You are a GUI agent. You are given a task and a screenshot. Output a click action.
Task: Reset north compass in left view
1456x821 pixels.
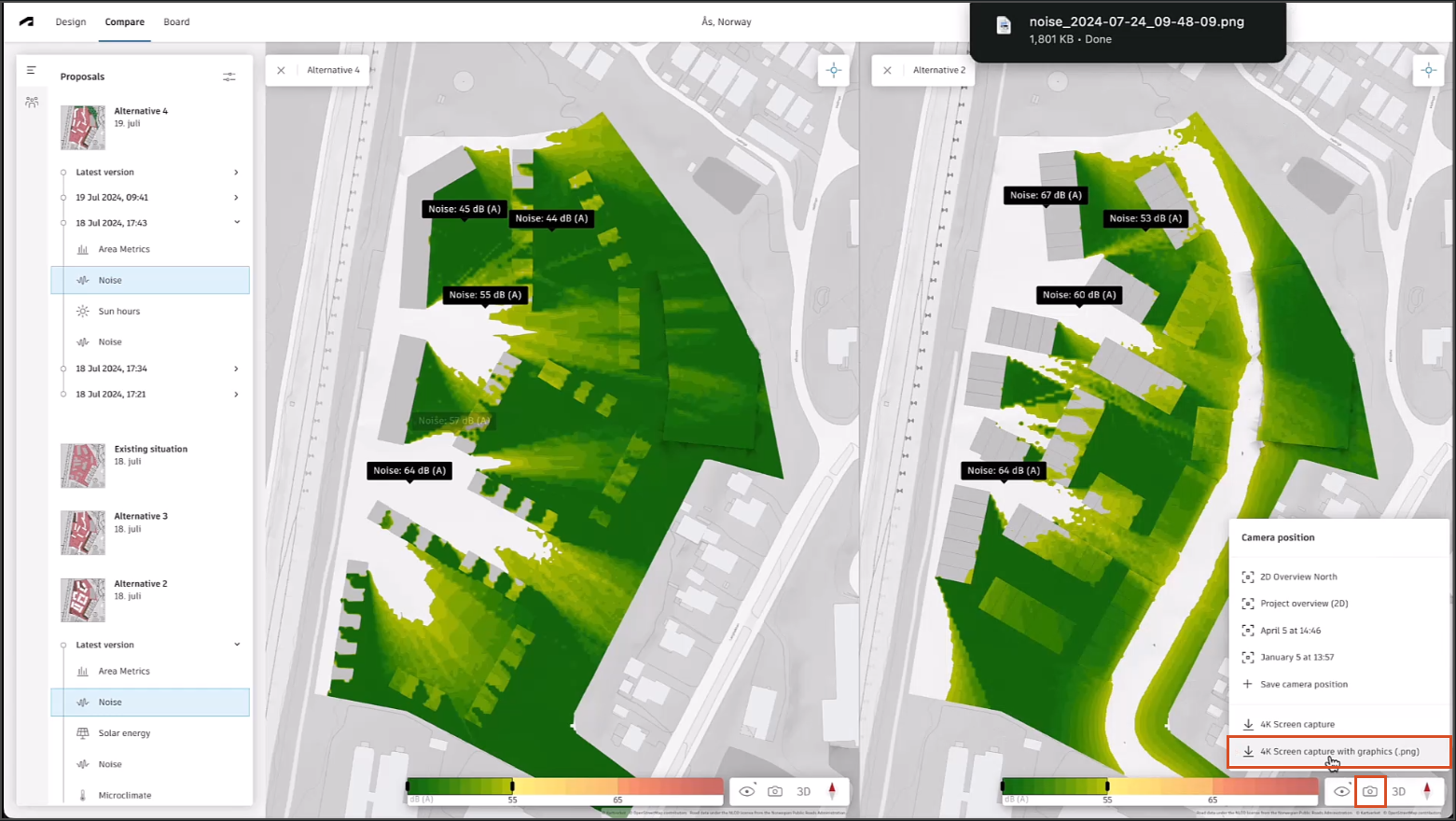click(x=832, y=790)
